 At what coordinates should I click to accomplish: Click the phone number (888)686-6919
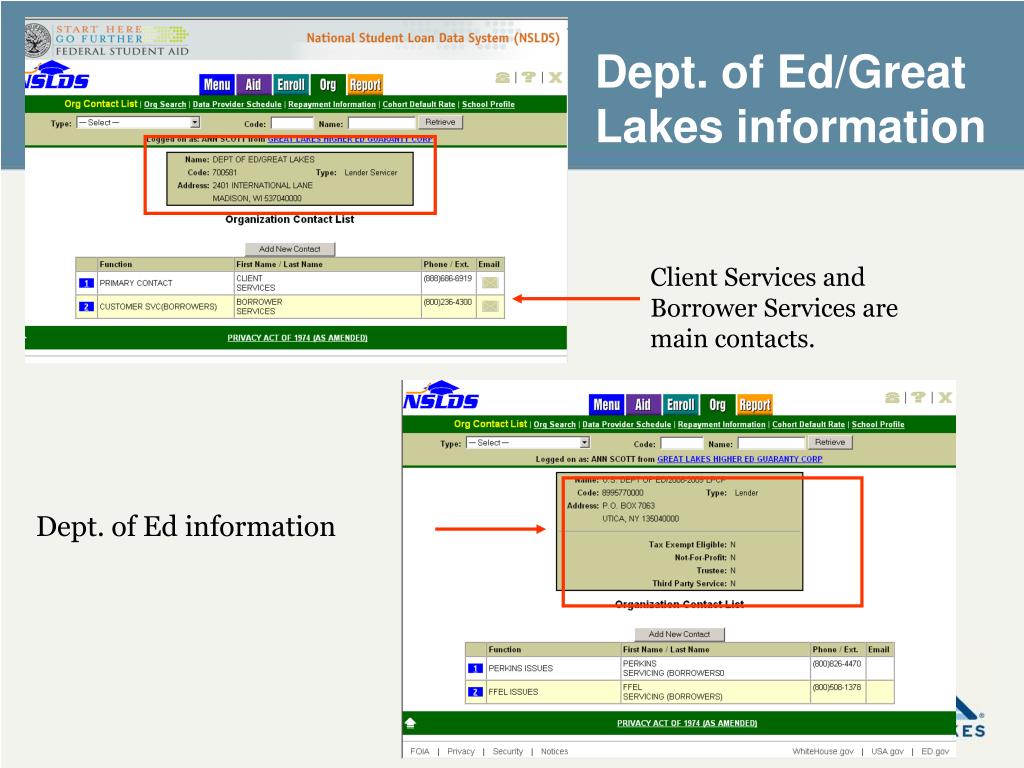coord(447,278)
